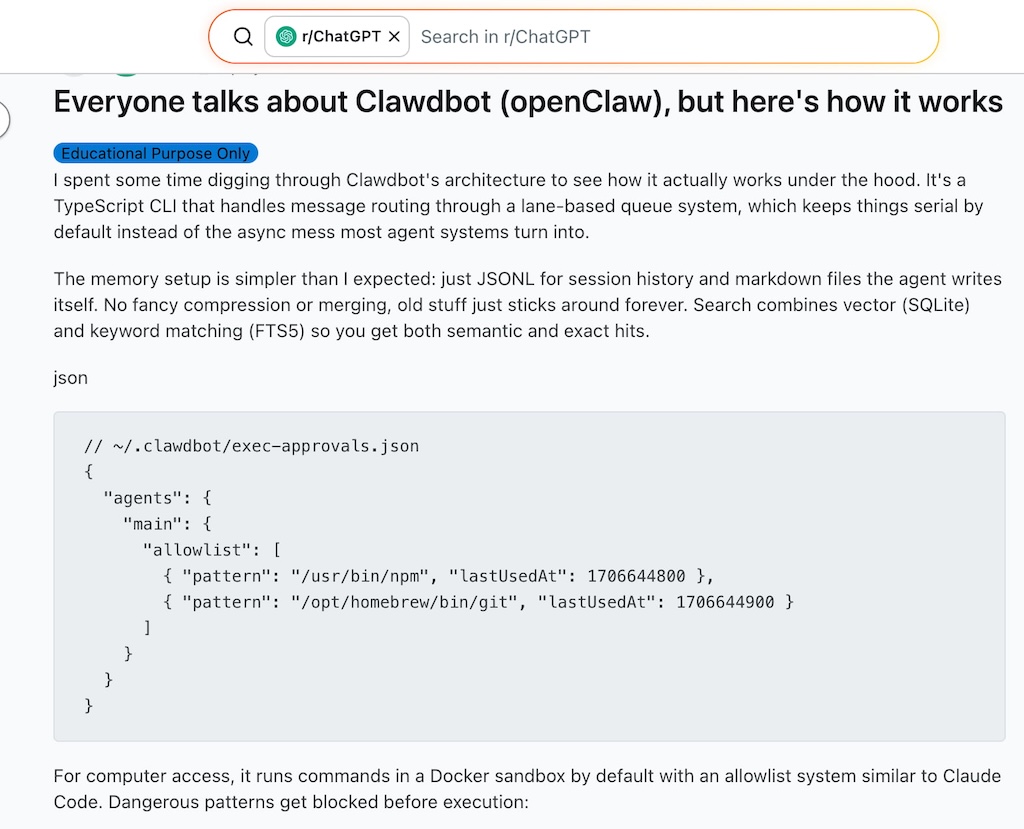Select the r/ChatGPT community chip label
This screenshot has width=1024, height=829.
click(341, 37)
